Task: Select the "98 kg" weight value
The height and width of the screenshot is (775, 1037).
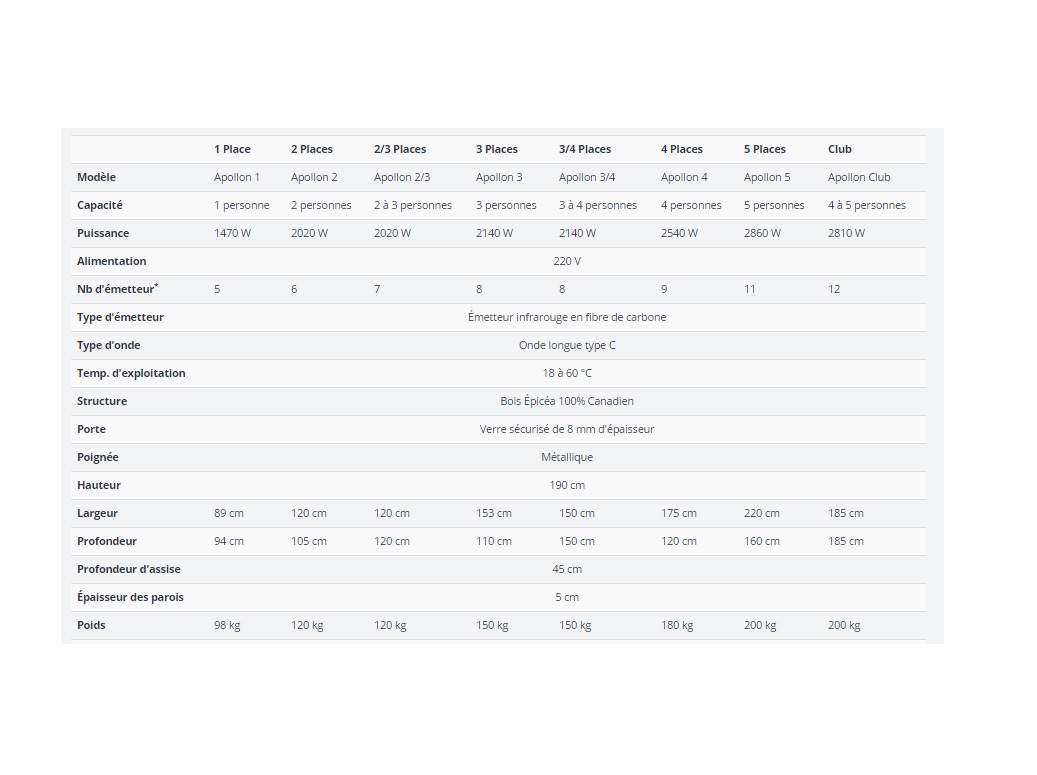Action: [226, 625]
